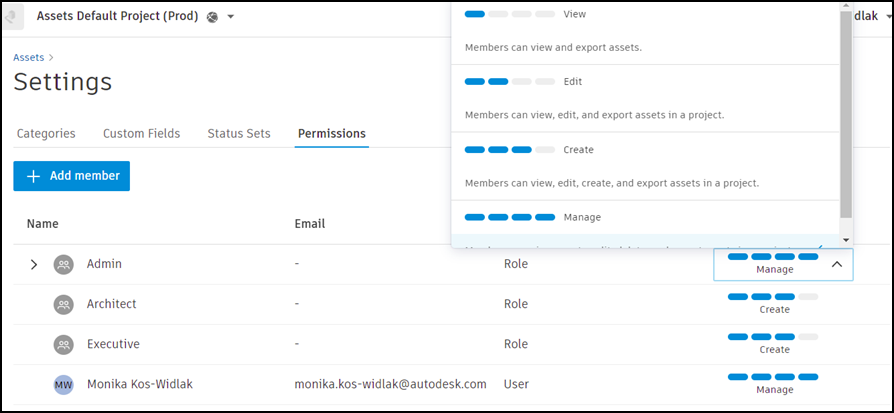894x413 pixels.
Task: Click the Admin role group icon
Action: [63, 264]
